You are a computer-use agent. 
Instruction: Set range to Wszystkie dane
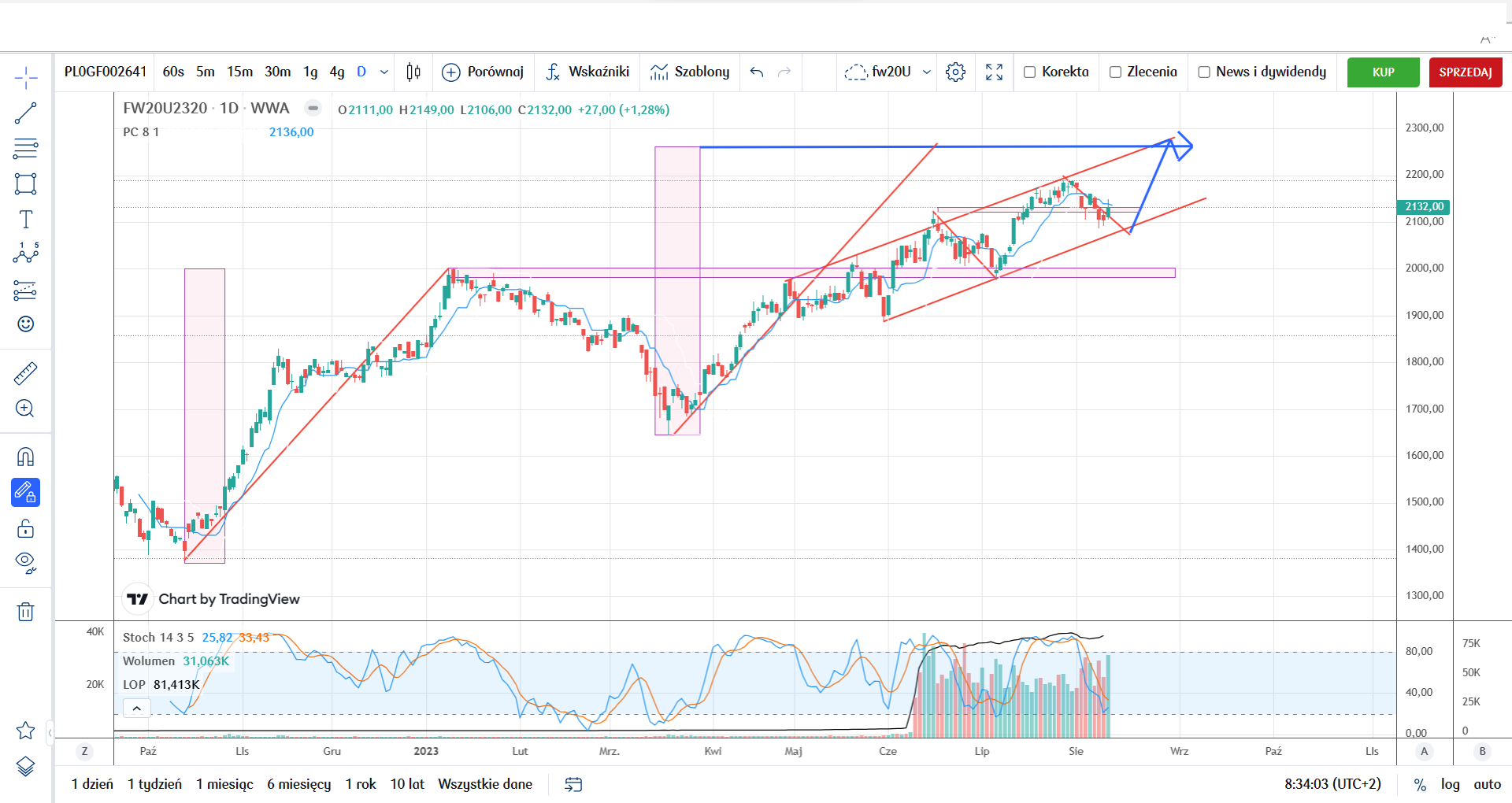pyautogui.click(x=485, y=784)
